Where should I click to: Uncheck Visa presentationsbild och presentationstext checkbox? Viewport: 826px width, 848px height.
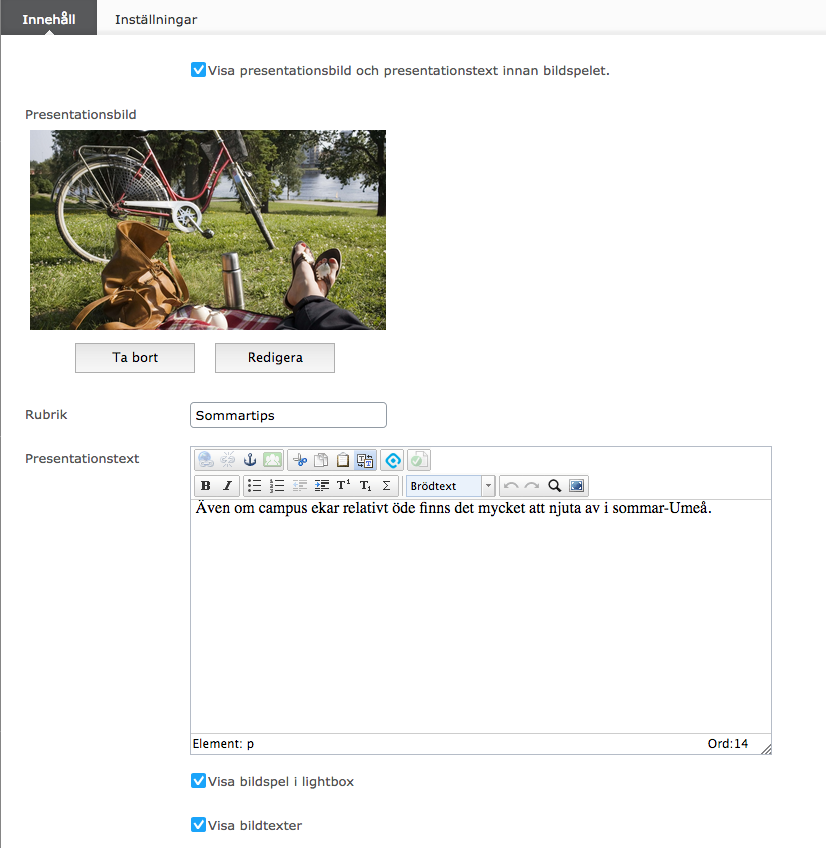pyautogui.click(x=199, y=70)
